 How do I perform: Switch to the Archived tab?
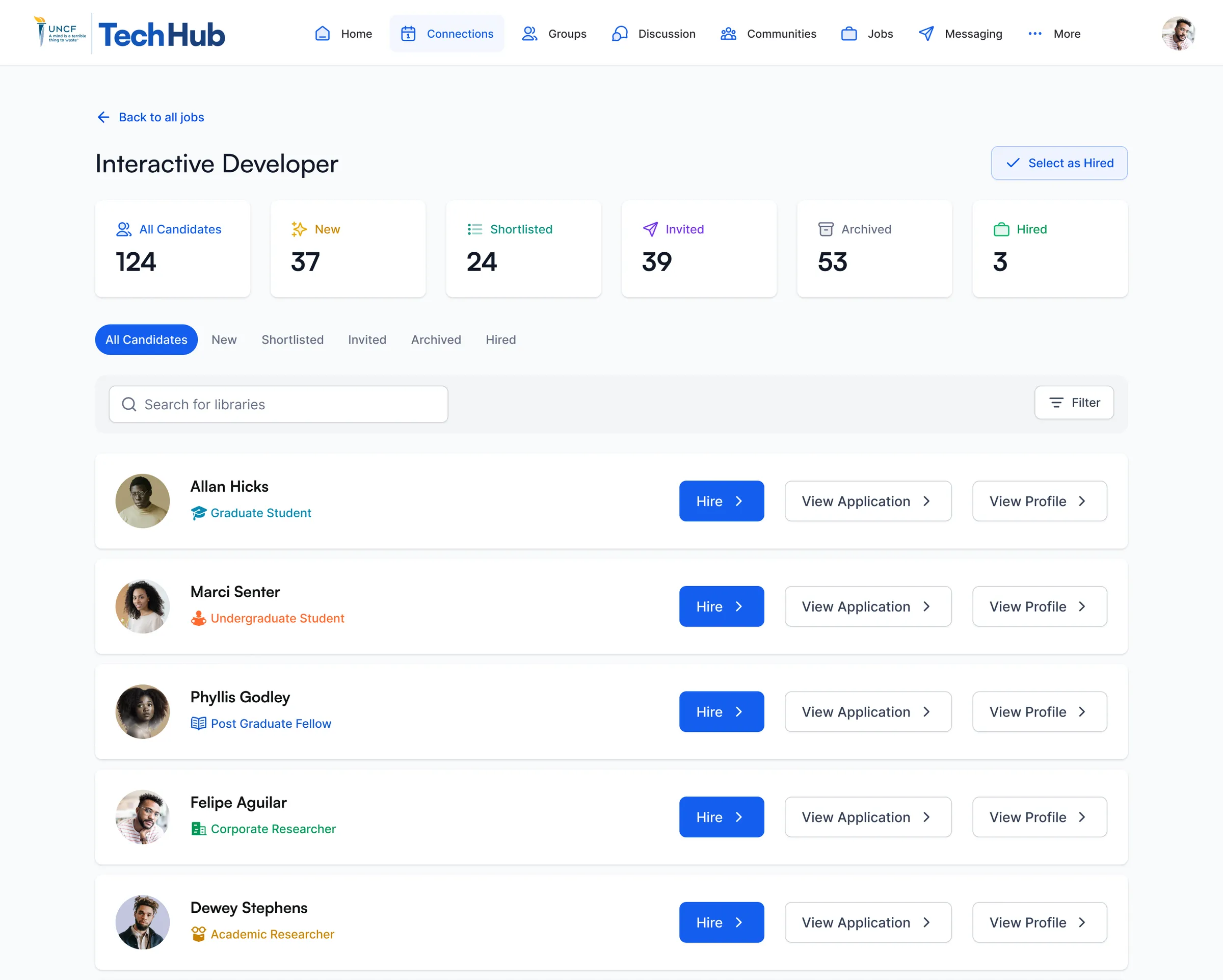point(436,339)
